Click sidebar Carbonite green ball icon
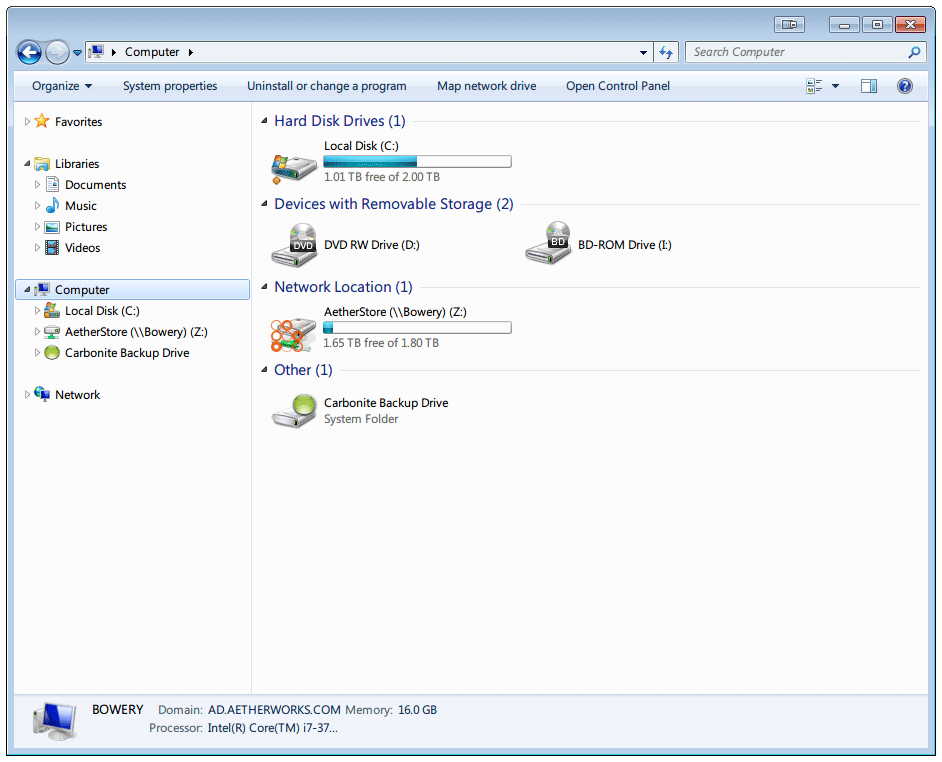Image resolution: width=942 pixels, height=762 pixels. tap(52, 353)
